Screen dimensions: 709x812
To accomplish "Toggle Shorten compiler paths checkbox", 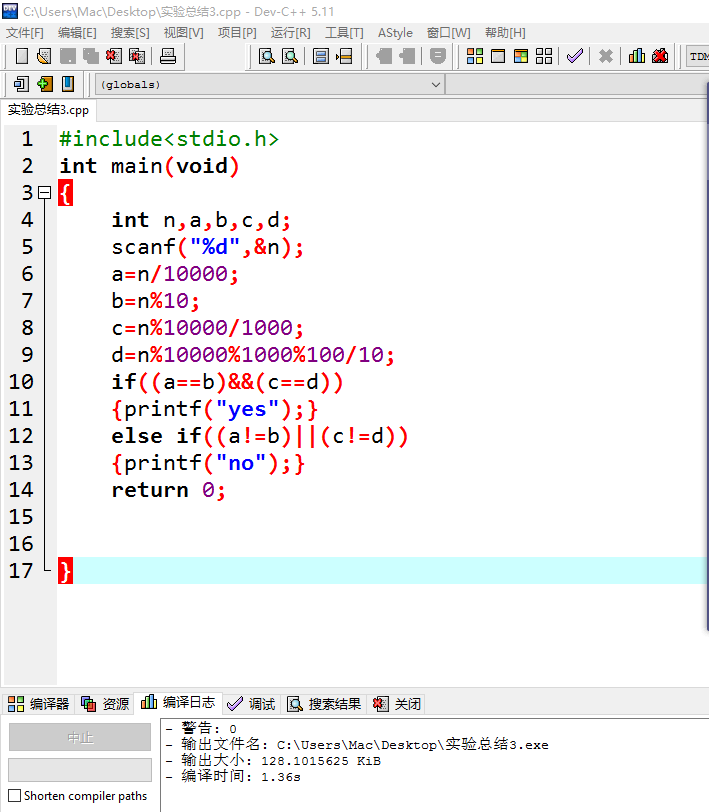I will click(x=15, y=795).
